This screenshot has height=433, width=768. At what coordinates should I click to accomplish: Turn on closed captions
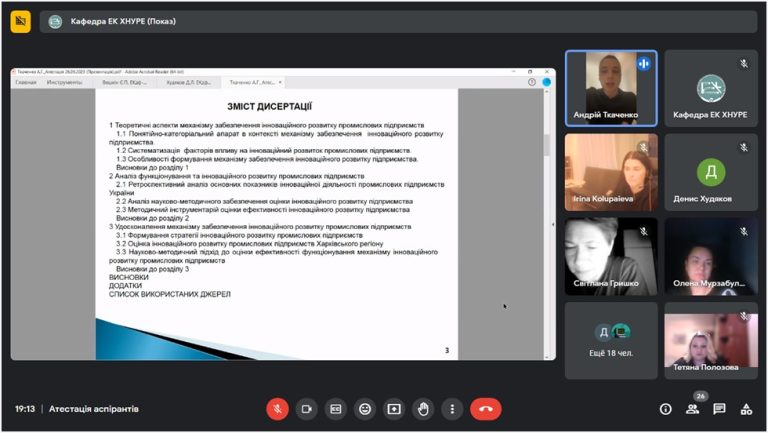[336, 409]
